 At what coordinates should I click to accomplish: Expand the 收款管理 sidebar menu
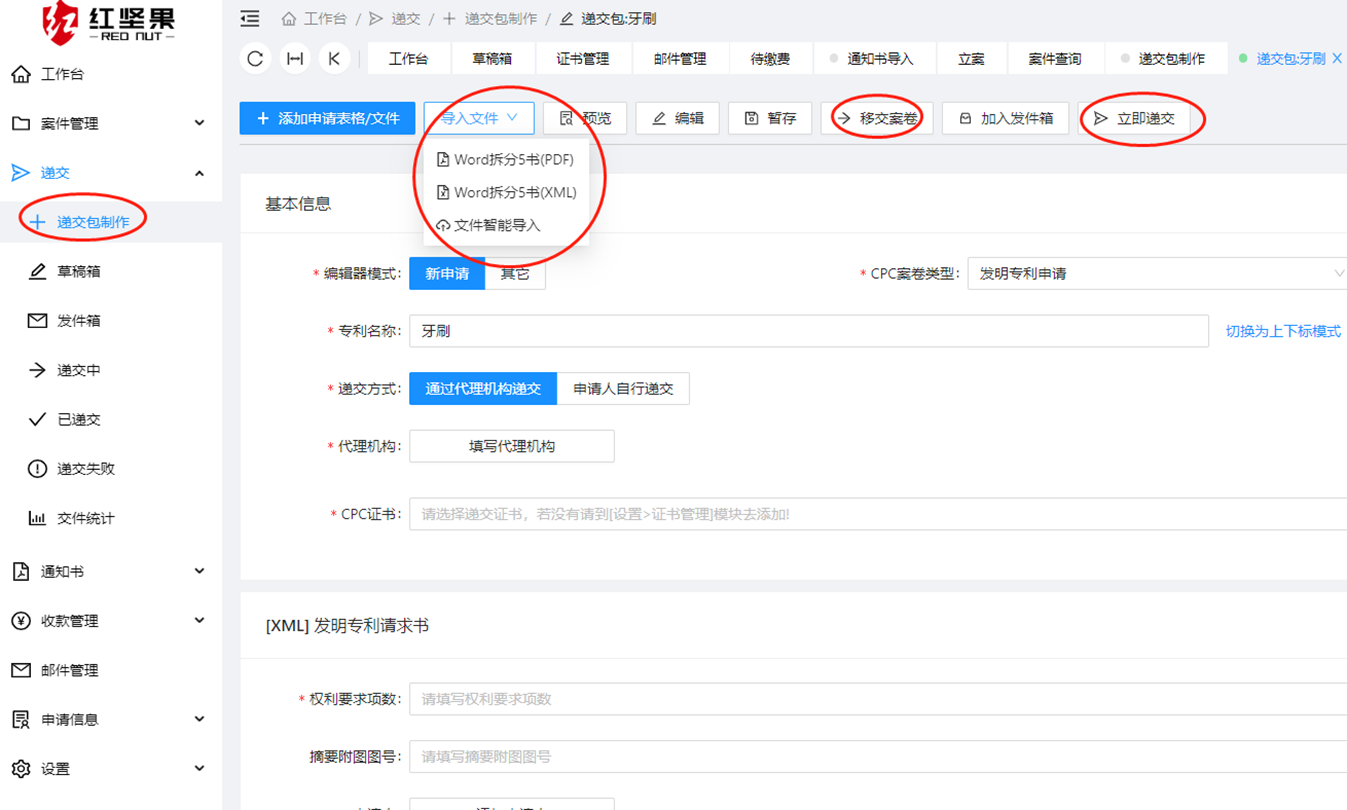coord(199,620)
